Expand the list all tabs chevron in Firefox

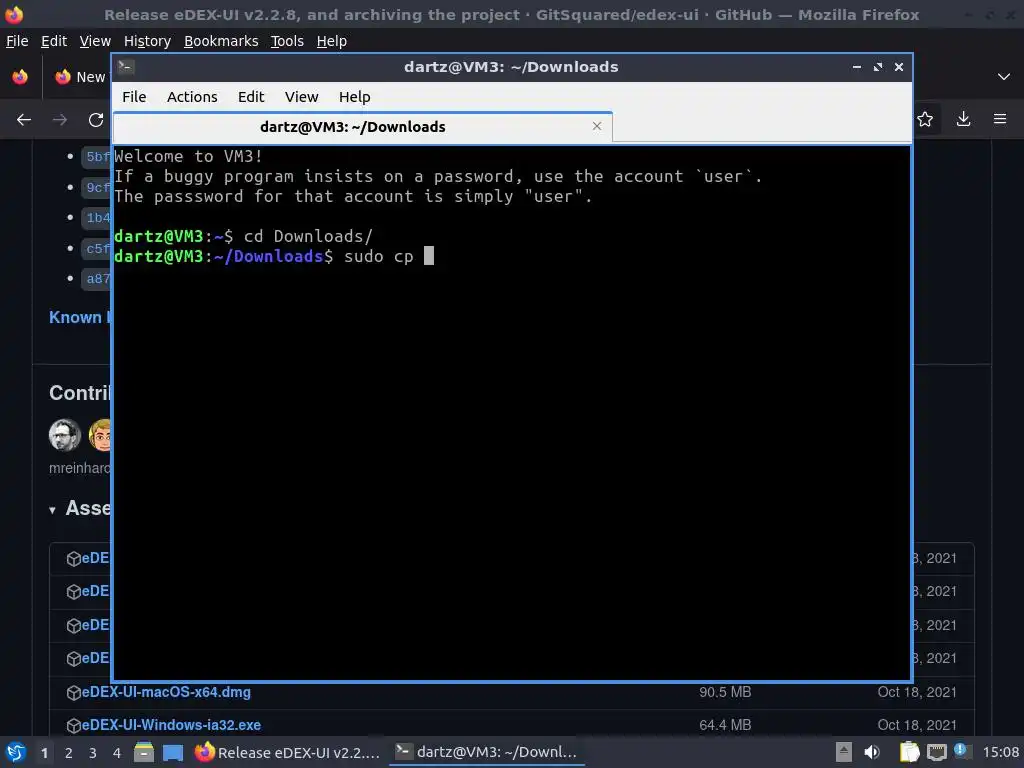(1004, 77)
